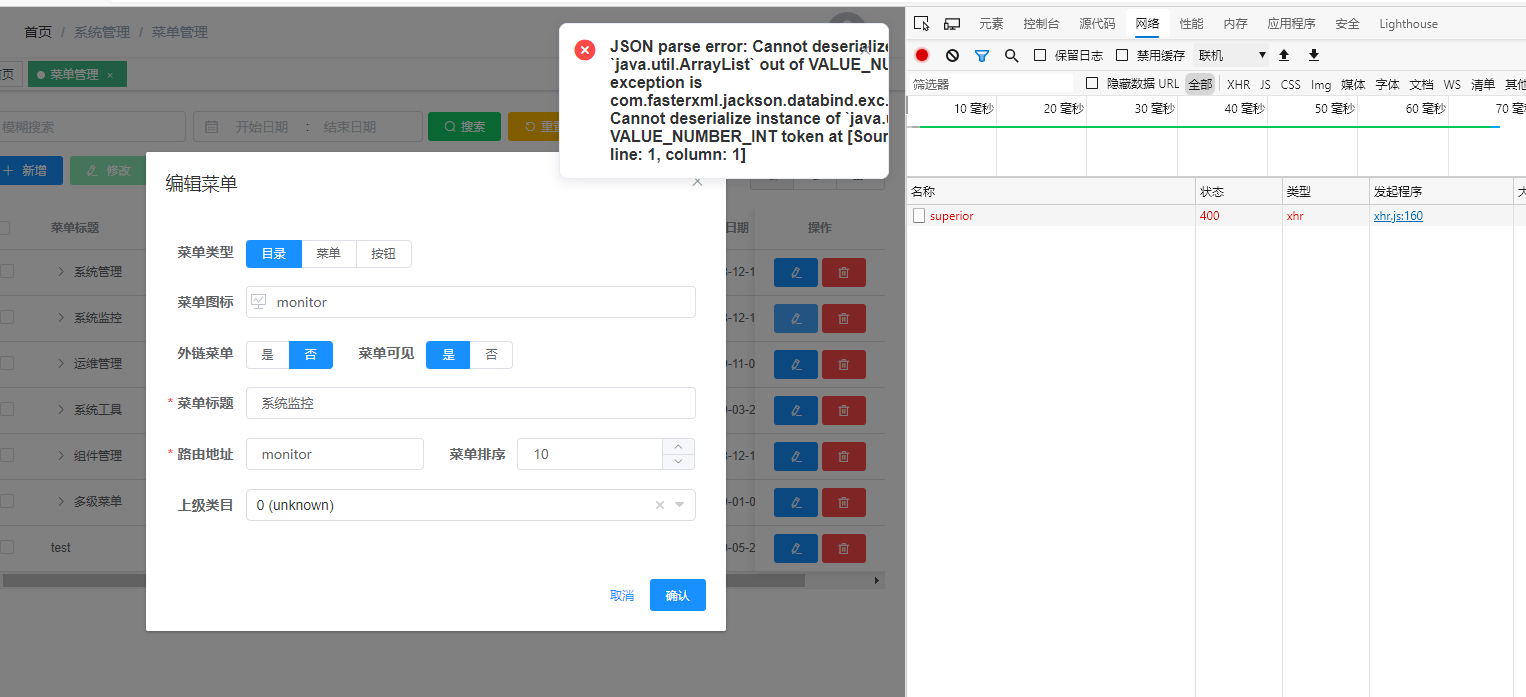The height and width of the screenshot is (697, 1526).
Task: Click edit pencil button in 系统管理 row
Action: pos(796,272)
